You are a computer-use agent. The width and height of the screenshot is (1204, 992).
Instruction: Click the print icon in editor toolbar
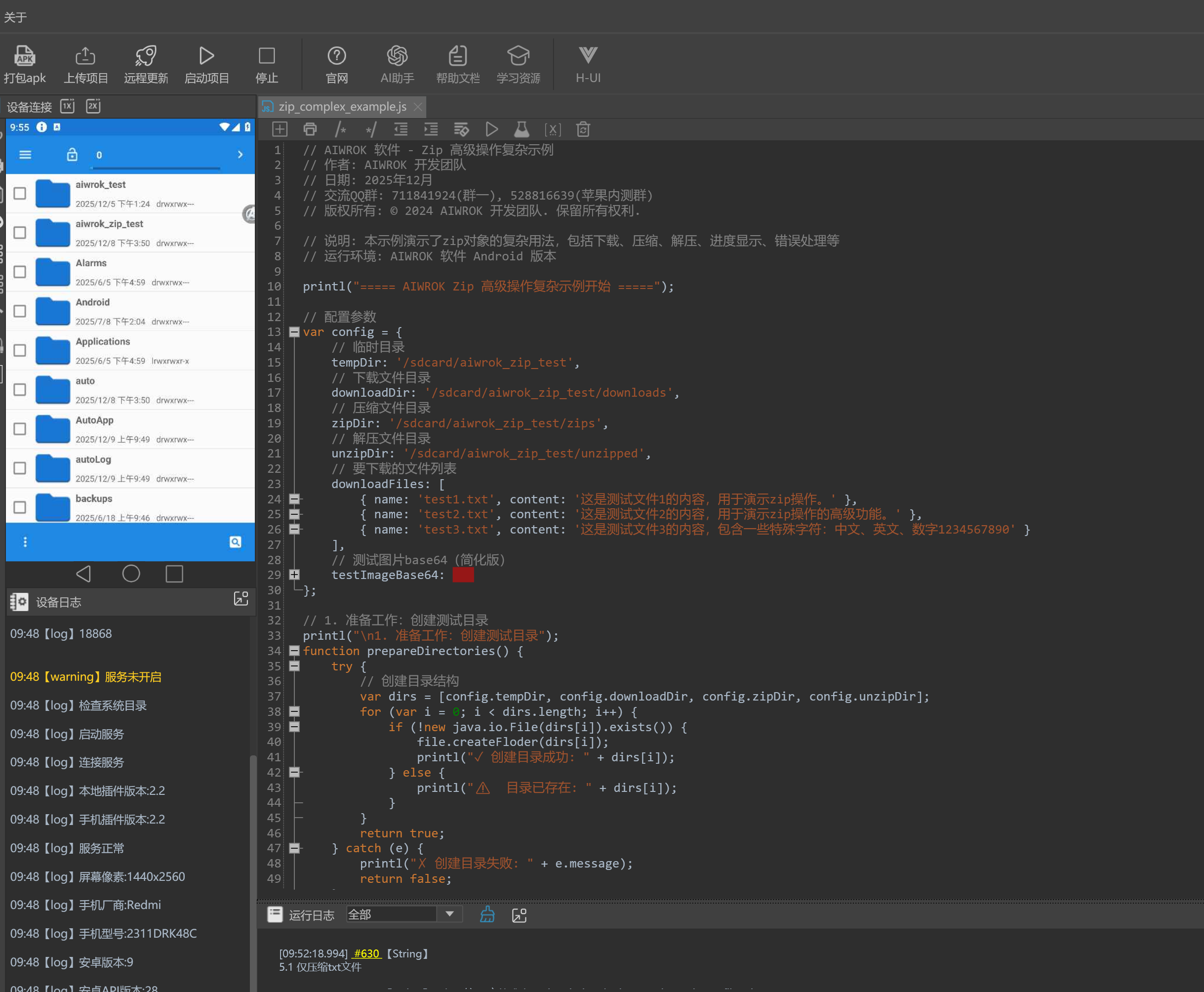(x=310, y=130)
